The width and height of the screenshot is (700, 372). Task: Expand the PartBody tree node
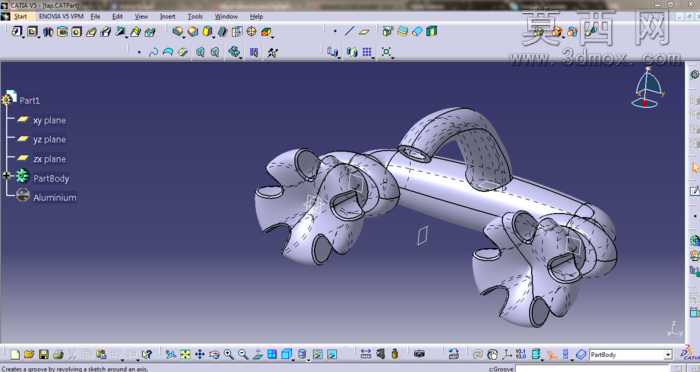tap(6, 176)
